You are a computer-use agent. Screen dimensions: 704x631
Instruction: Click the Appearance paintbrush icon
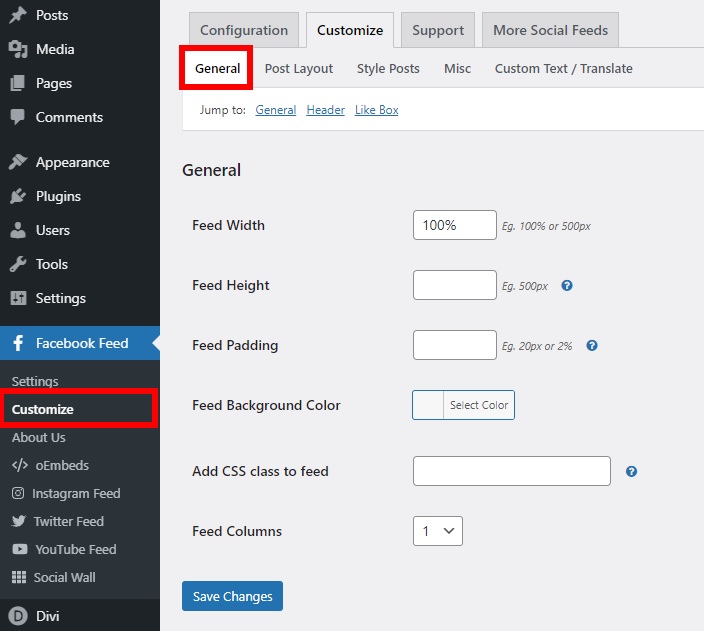tap(18, 162)
